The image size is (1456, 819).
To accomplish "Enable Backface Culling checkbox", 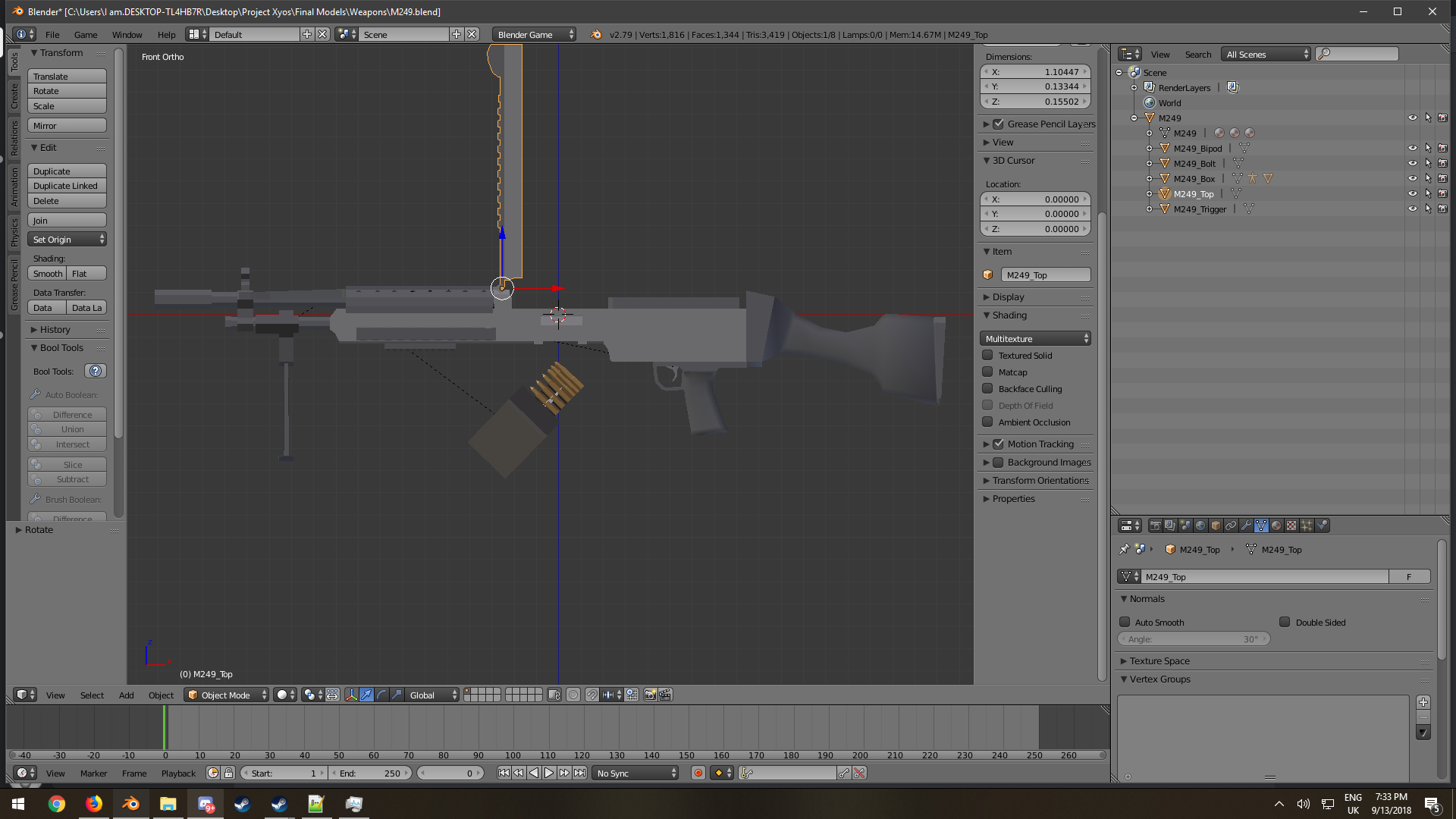I will click(987, 388).
